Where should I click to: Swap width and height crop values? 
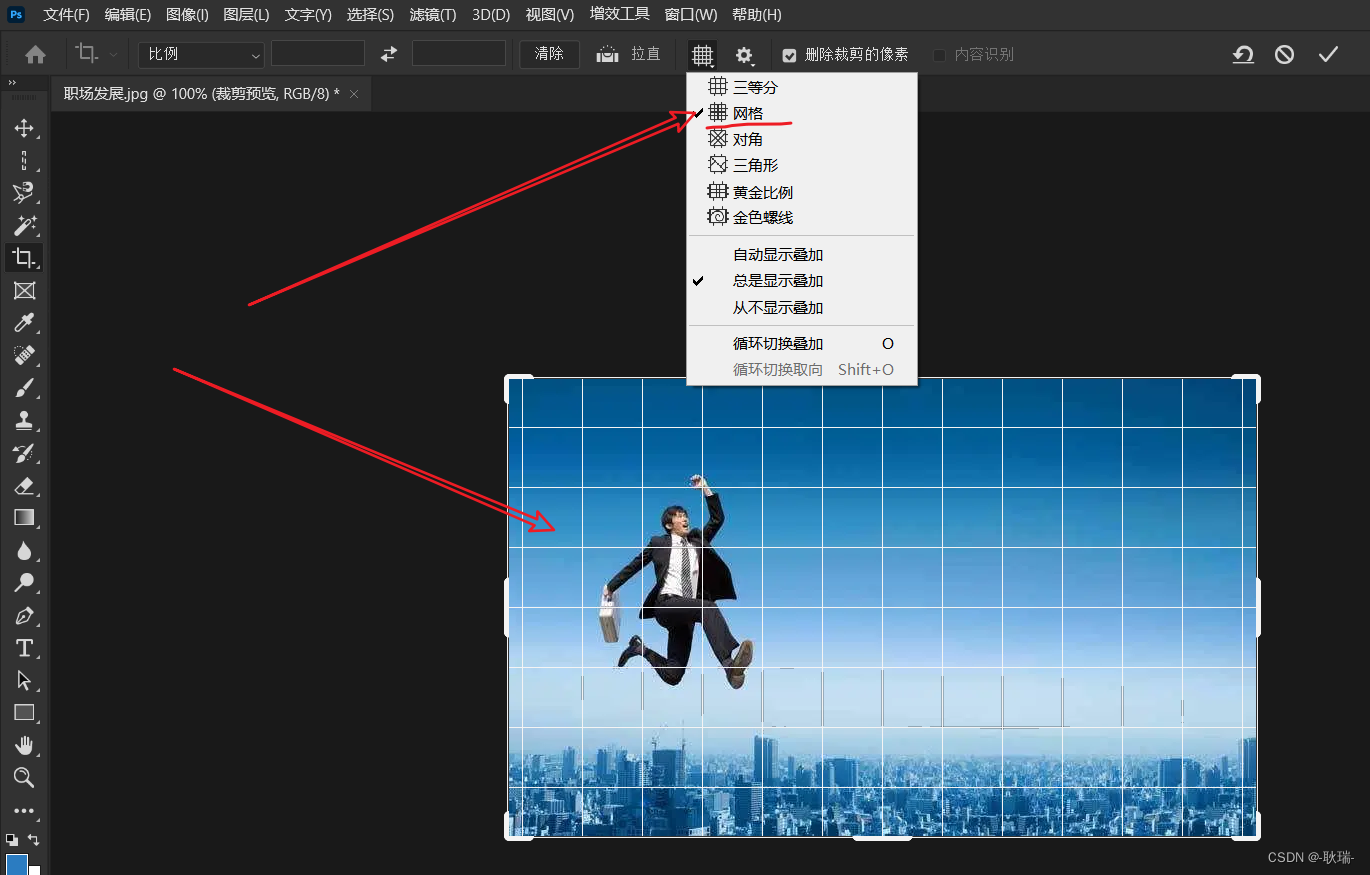389,54
